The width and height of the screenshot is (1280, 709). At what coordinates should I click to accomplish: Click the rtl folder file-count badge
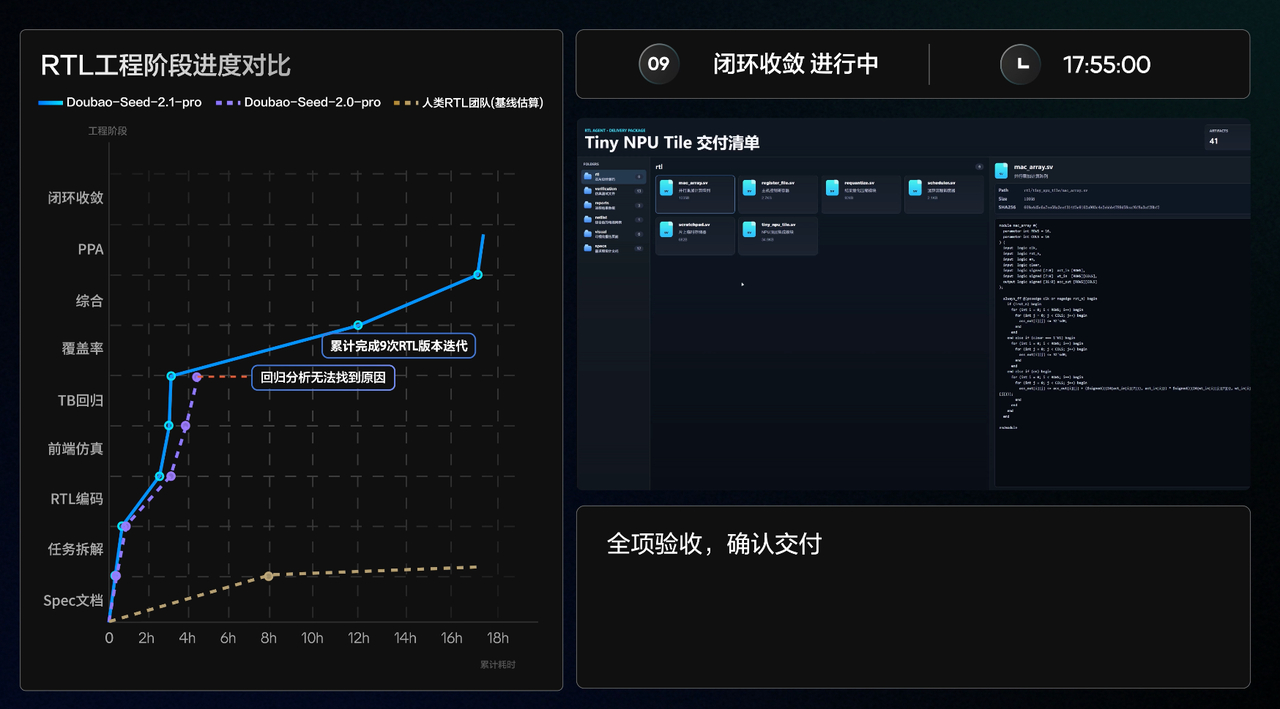(x=640, y=176)
